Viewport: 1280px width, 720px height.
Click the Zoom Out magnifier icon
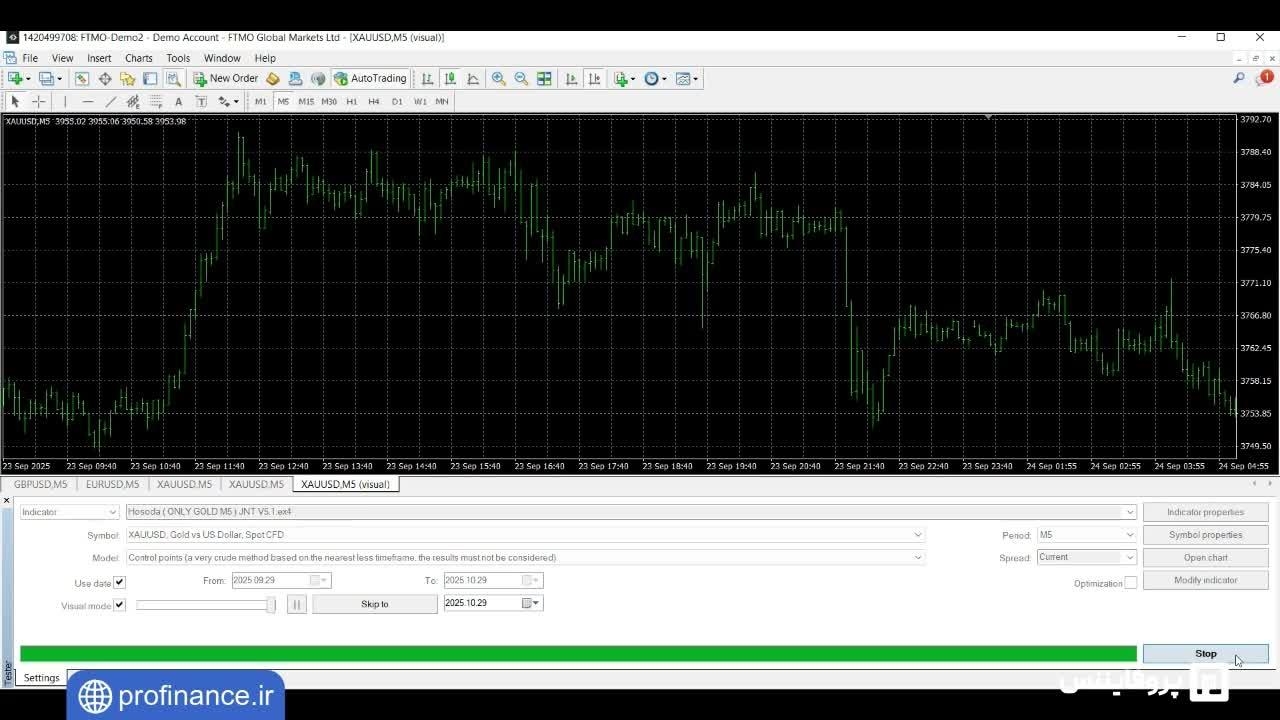tap(521, 78)
